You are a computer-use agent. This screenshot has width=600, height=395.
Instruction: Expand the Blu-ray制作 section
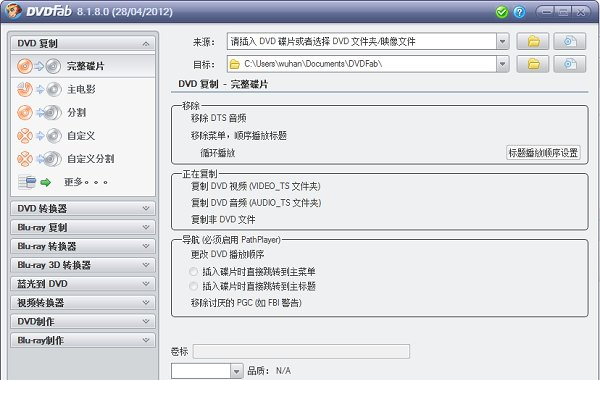click(x=83, y=340)
